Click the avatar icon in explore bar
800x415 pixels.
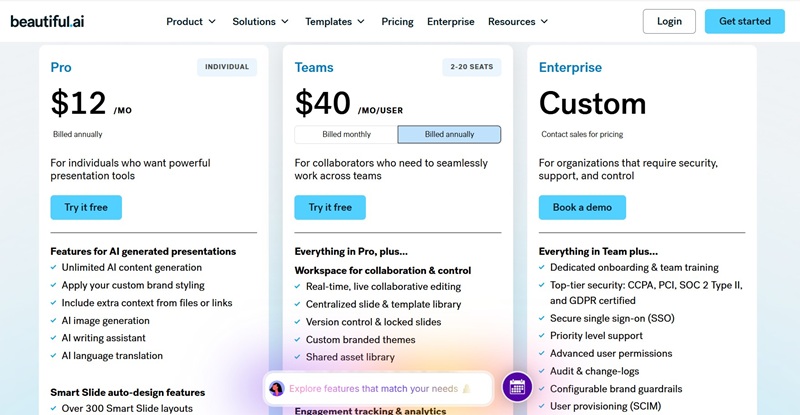coord(276,388)
